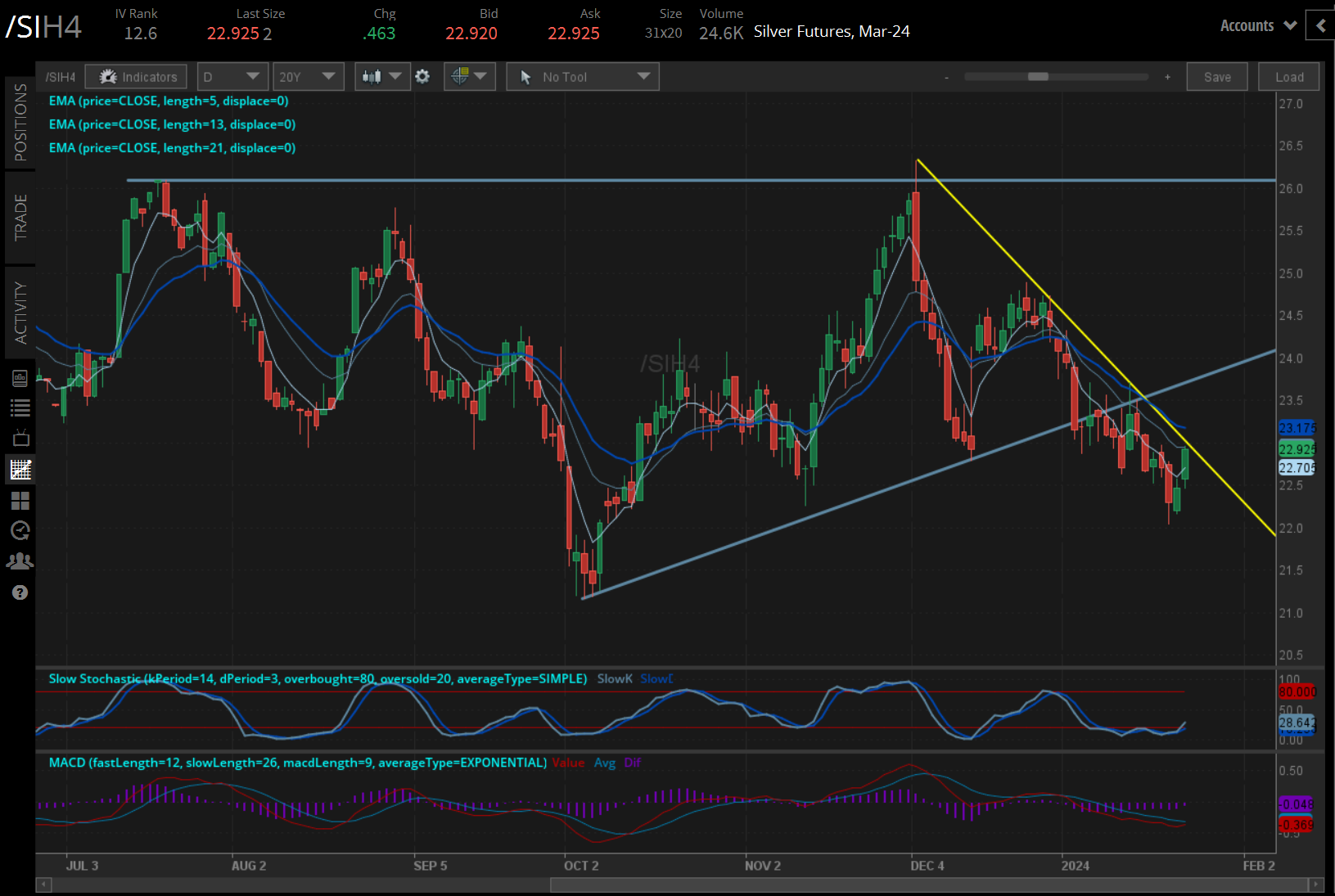This screenshot has width=1335, height=896.
Task: Click the chart zoom slider handle
Action: (1038, 77)
